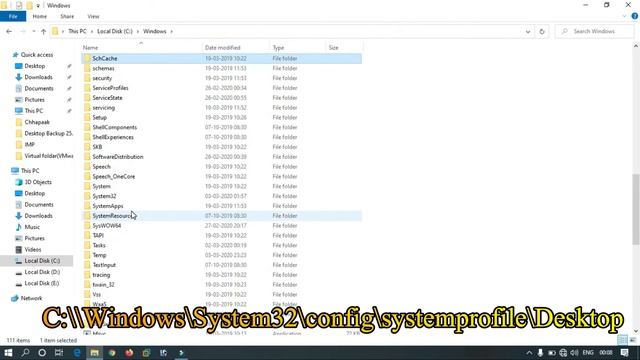640x360 pixels.
Task: Click the ServiceProfiles folder icon
Action: click(87, 88)
